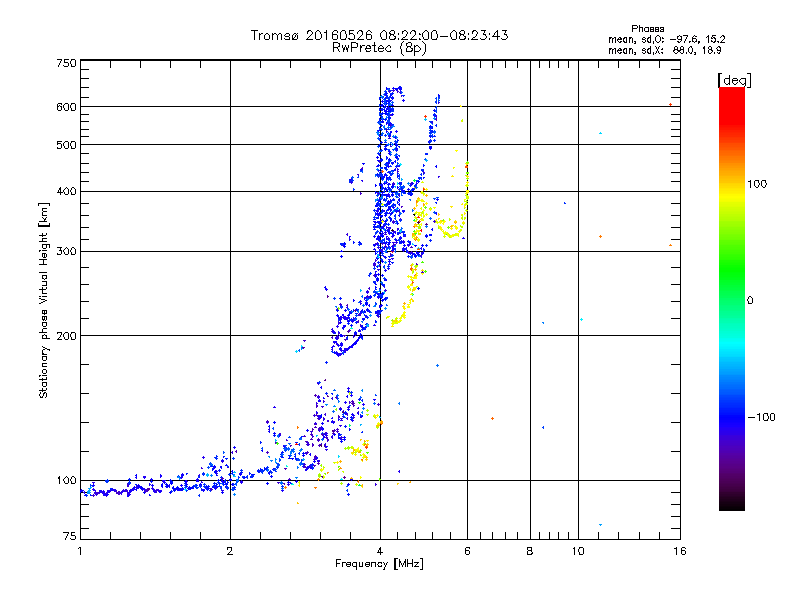Image resolution: width=800 pixels, height=600 pixels.
Task: Click the cyan data point below 100 km near 11 MHz
Action: pos(601,524)
